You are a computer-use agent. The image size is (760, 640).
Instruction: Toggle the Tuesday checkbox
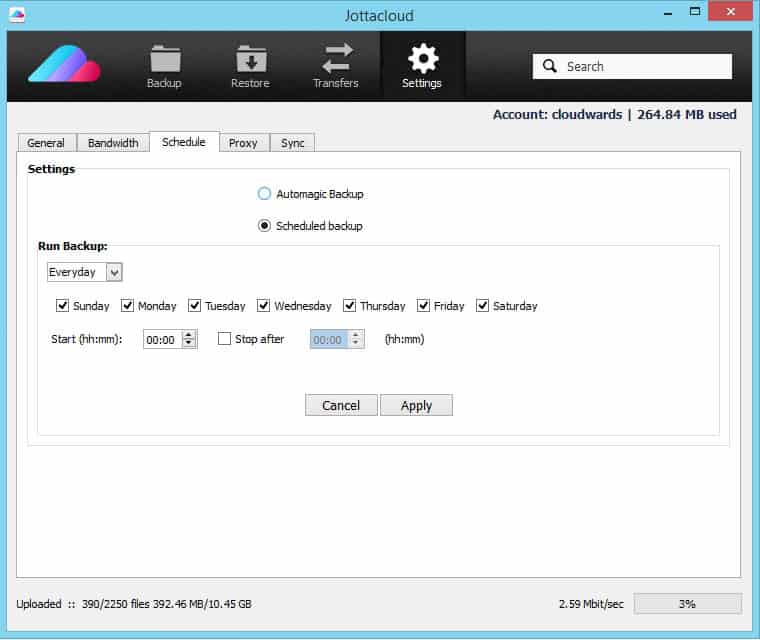(194, 306)
